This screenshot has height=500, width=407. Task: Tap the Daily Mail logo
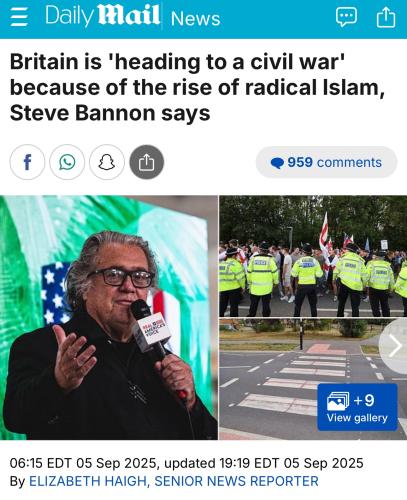point(102,16)
